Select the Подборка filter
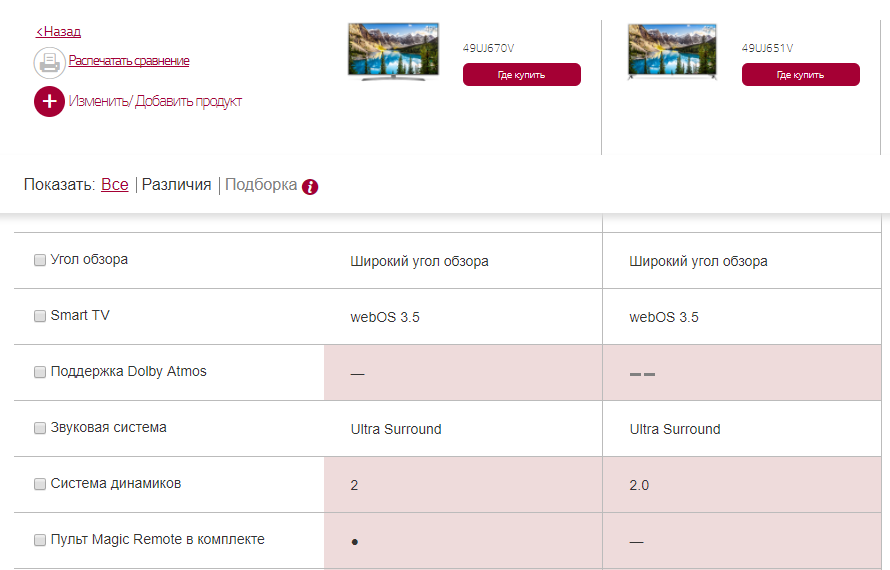This screenshot has width=890, height=570. 261,185
